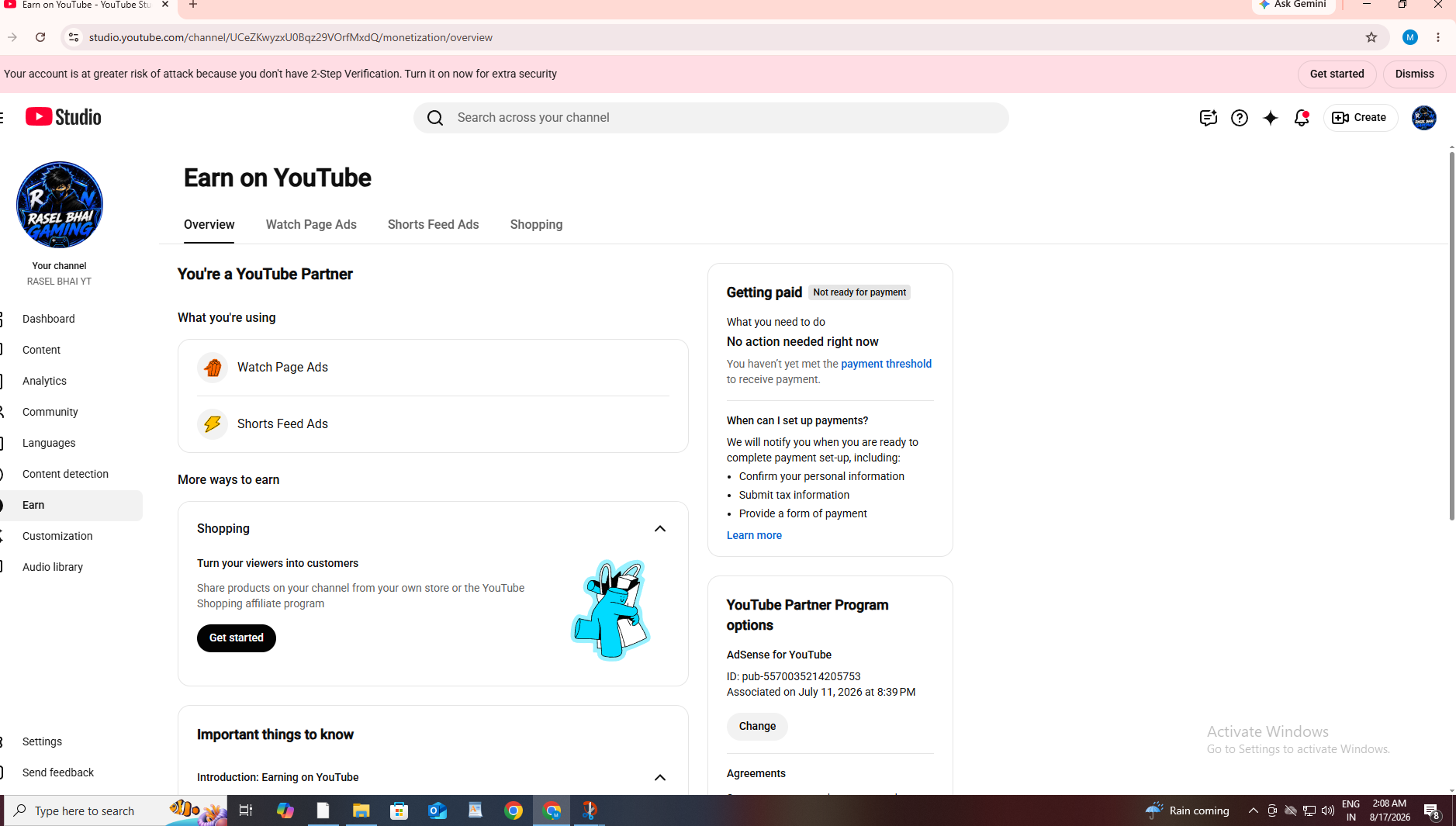Viewport: 1456px width, 826px height.
Task: Click the Shorts Feed Ads lightning icon
Action: (x=213, y=424)
